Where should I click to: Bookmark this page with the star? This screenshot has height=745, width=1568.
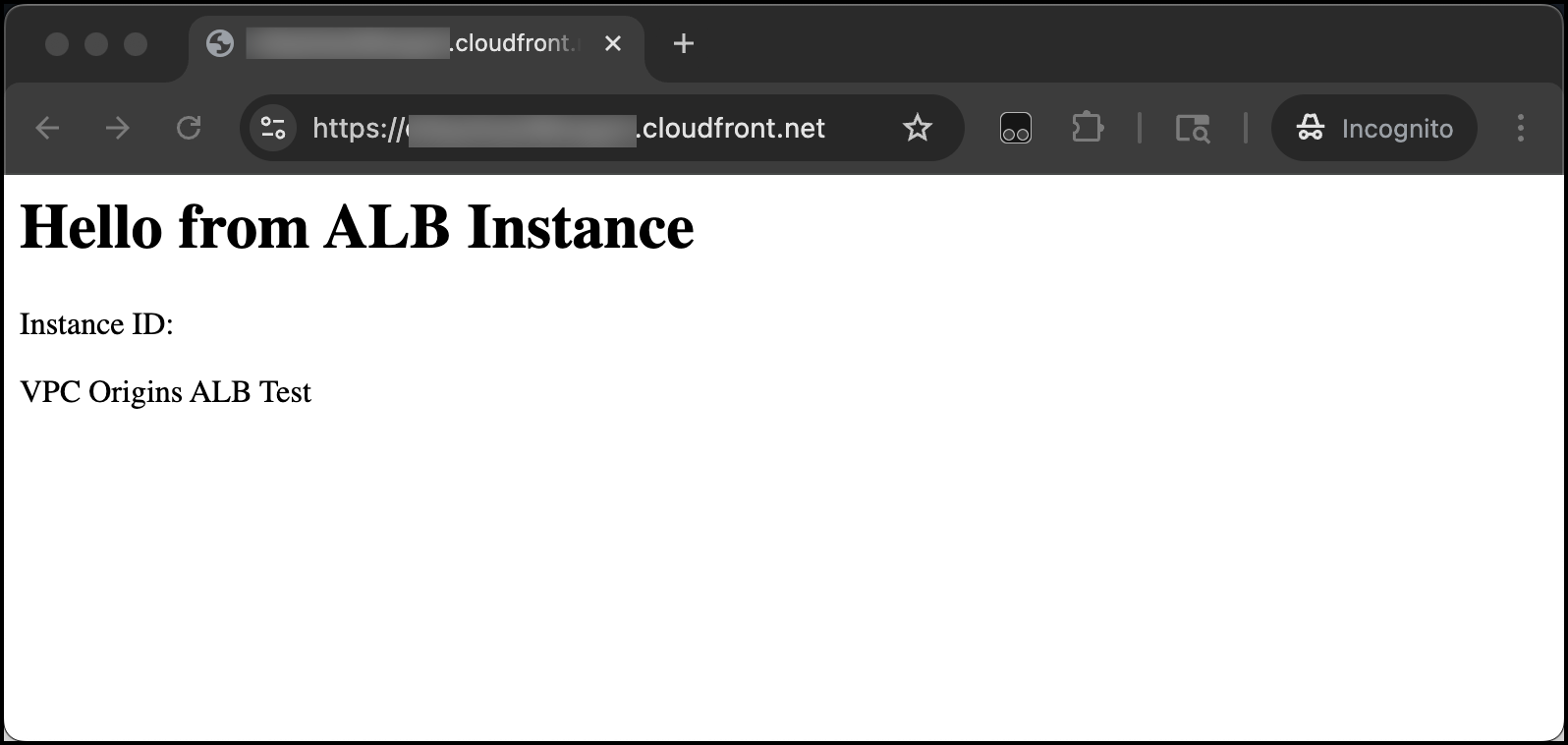pyautogui.click(x=917, y=128)
